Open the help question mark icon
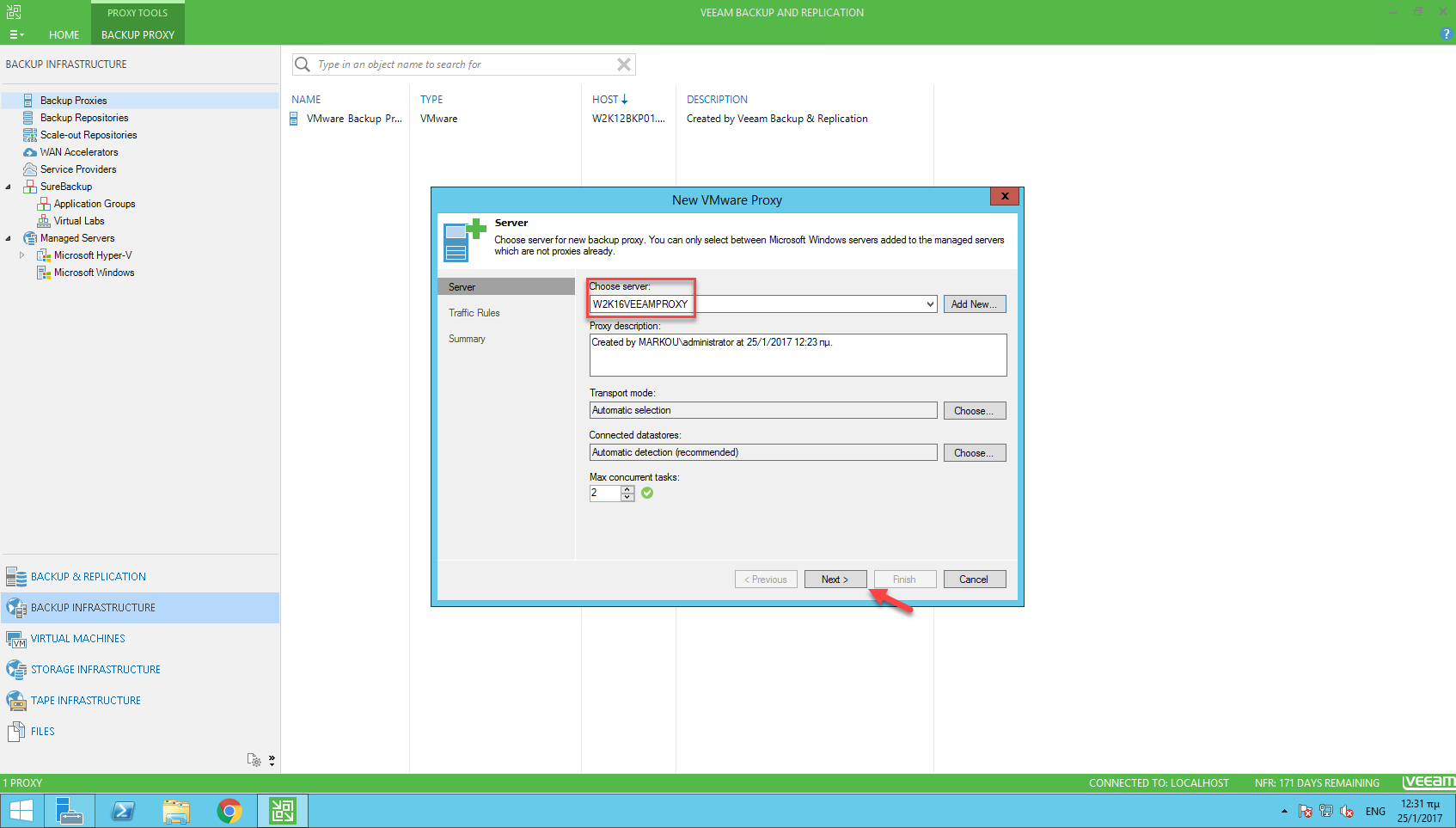This screenshot has width=1456, height=828. click(1446, 34)
